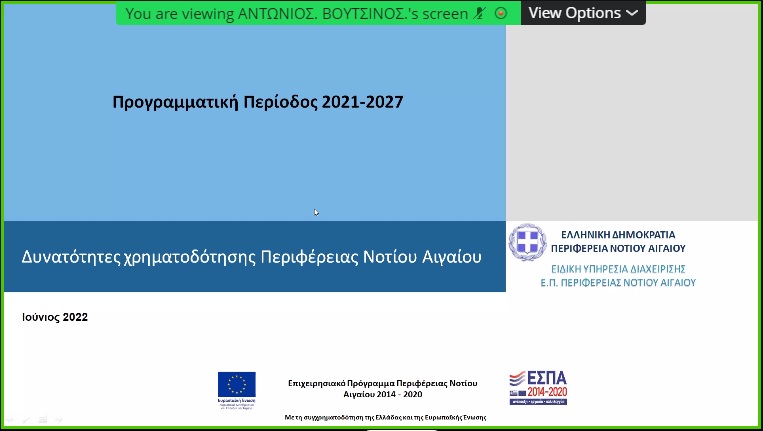763x431 pixels.
Task: Click the muted microphone icon in green banner
Action: (480, 13)
